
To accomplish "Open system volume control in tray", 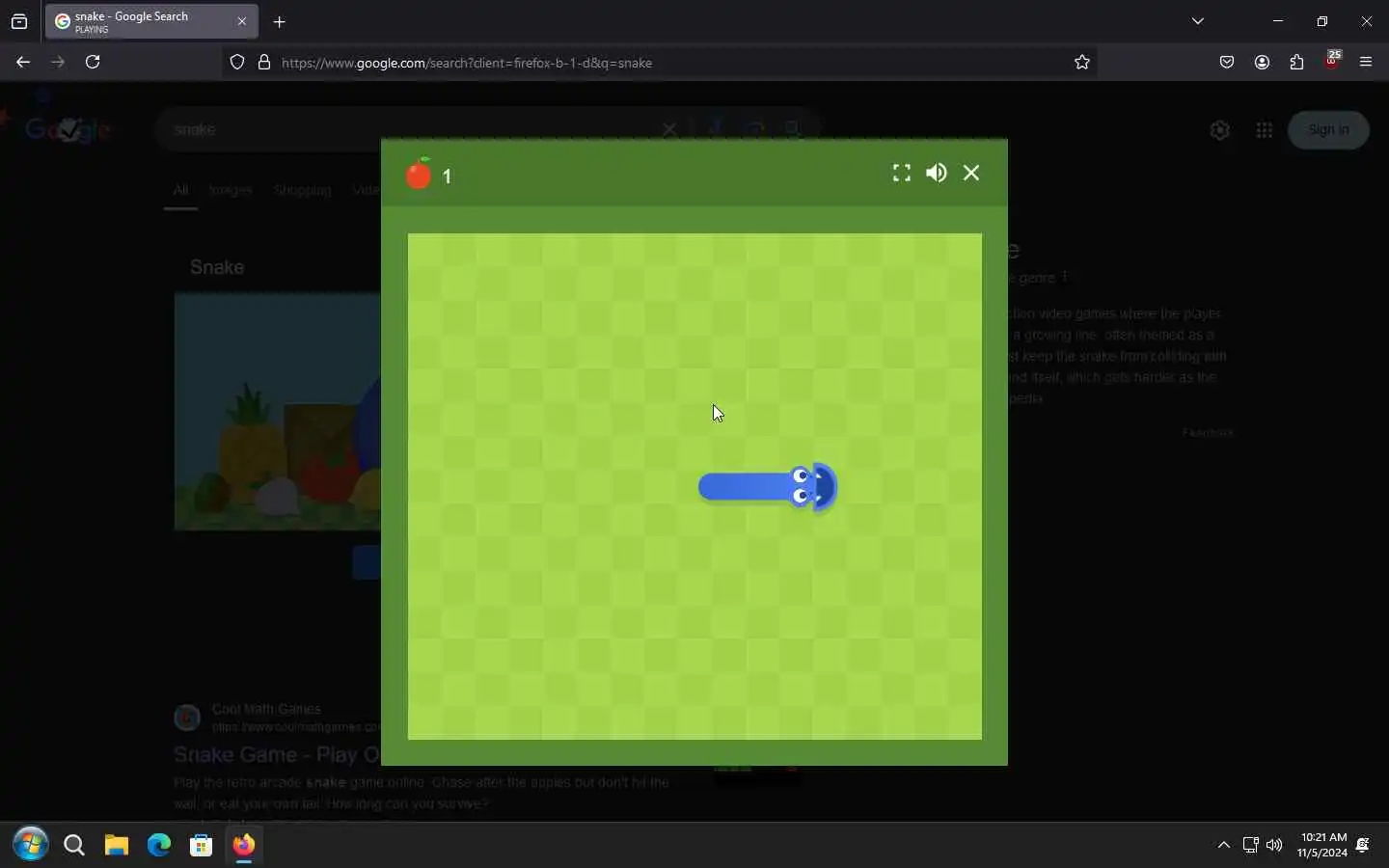I will [x=1275, y=845].
